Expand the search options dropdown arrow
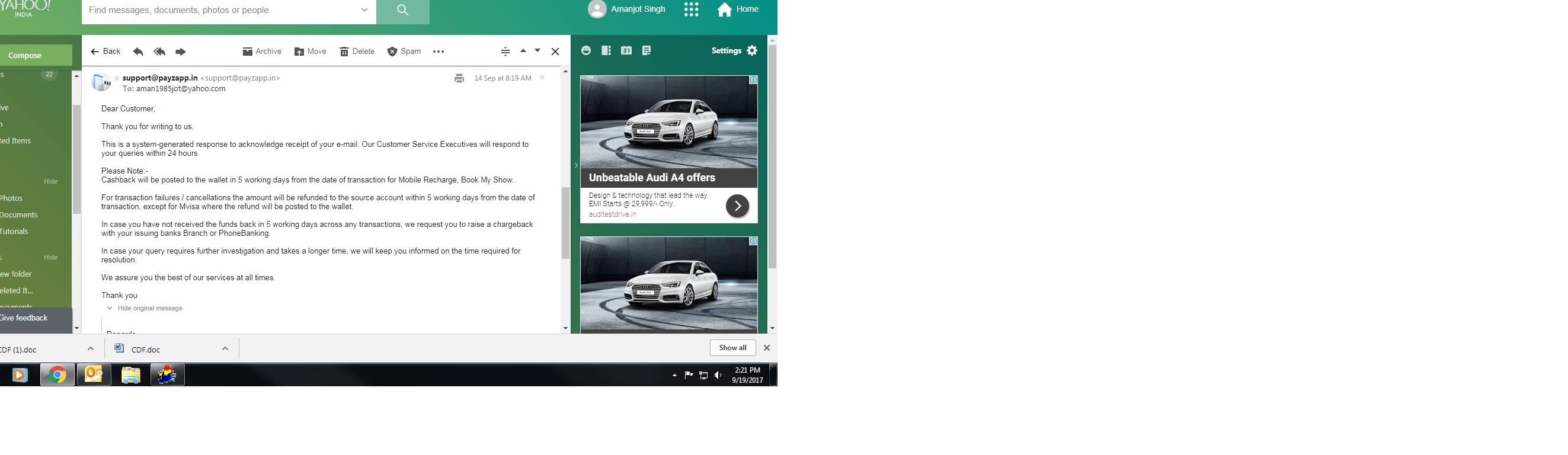The image size is (1568, 455). click(364, 10)
